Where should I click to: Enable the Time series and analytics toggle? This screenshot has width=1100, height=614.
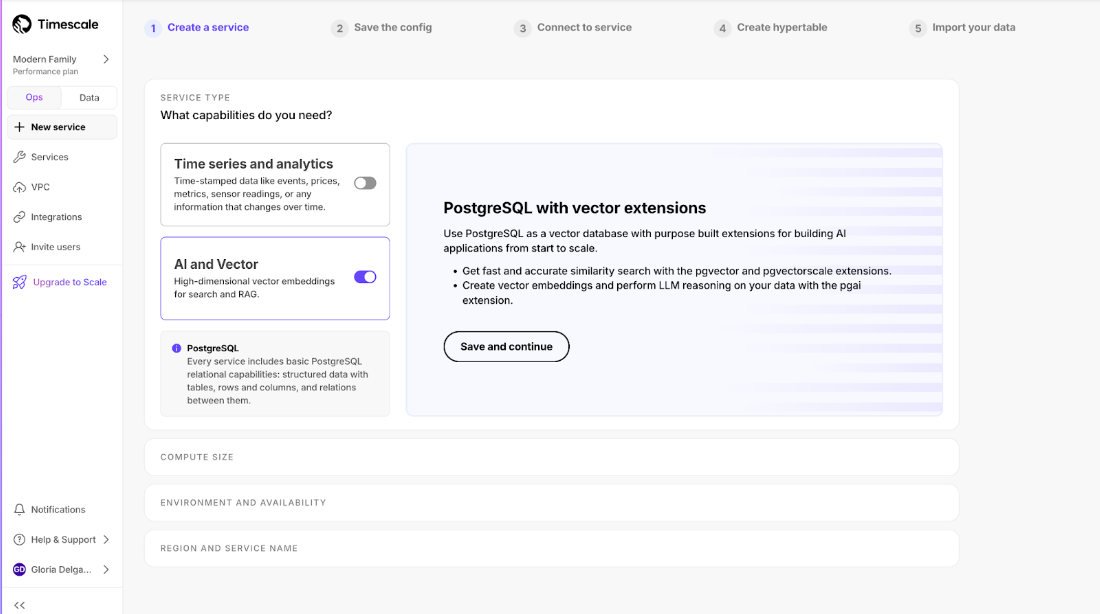pos(365,183)
